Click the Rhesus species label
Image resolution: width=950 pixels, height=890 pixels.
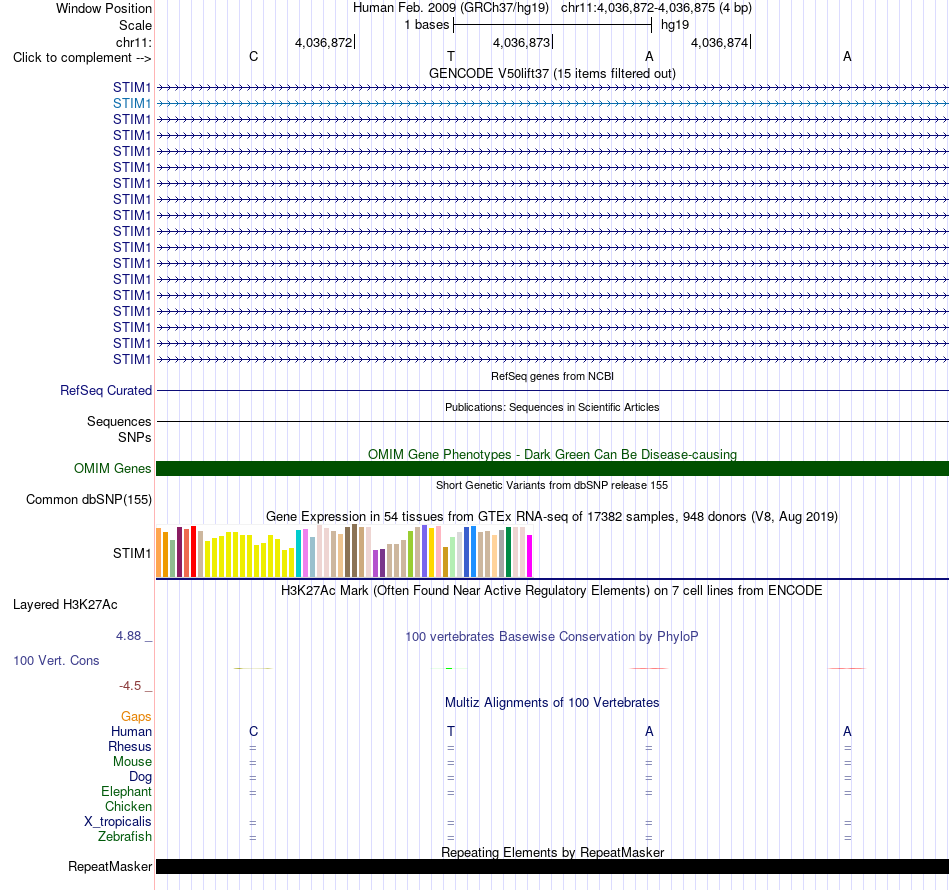pos(130,746)
